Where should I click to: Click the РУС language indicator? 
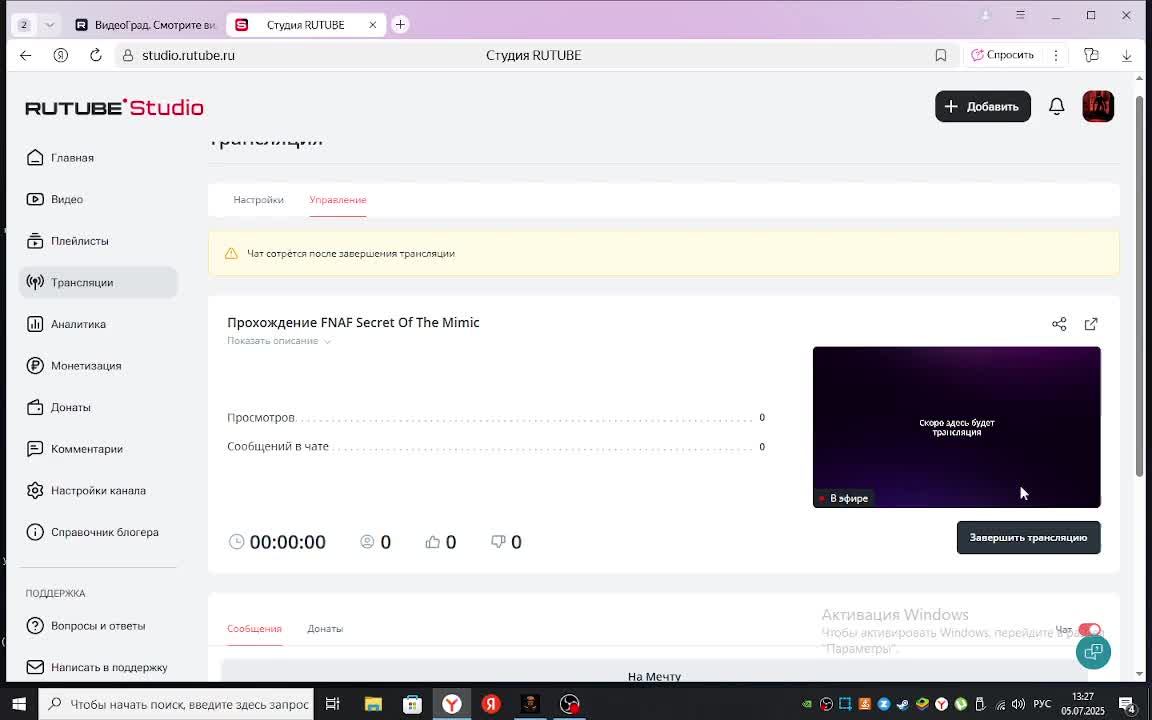(x=1042, y=705)
